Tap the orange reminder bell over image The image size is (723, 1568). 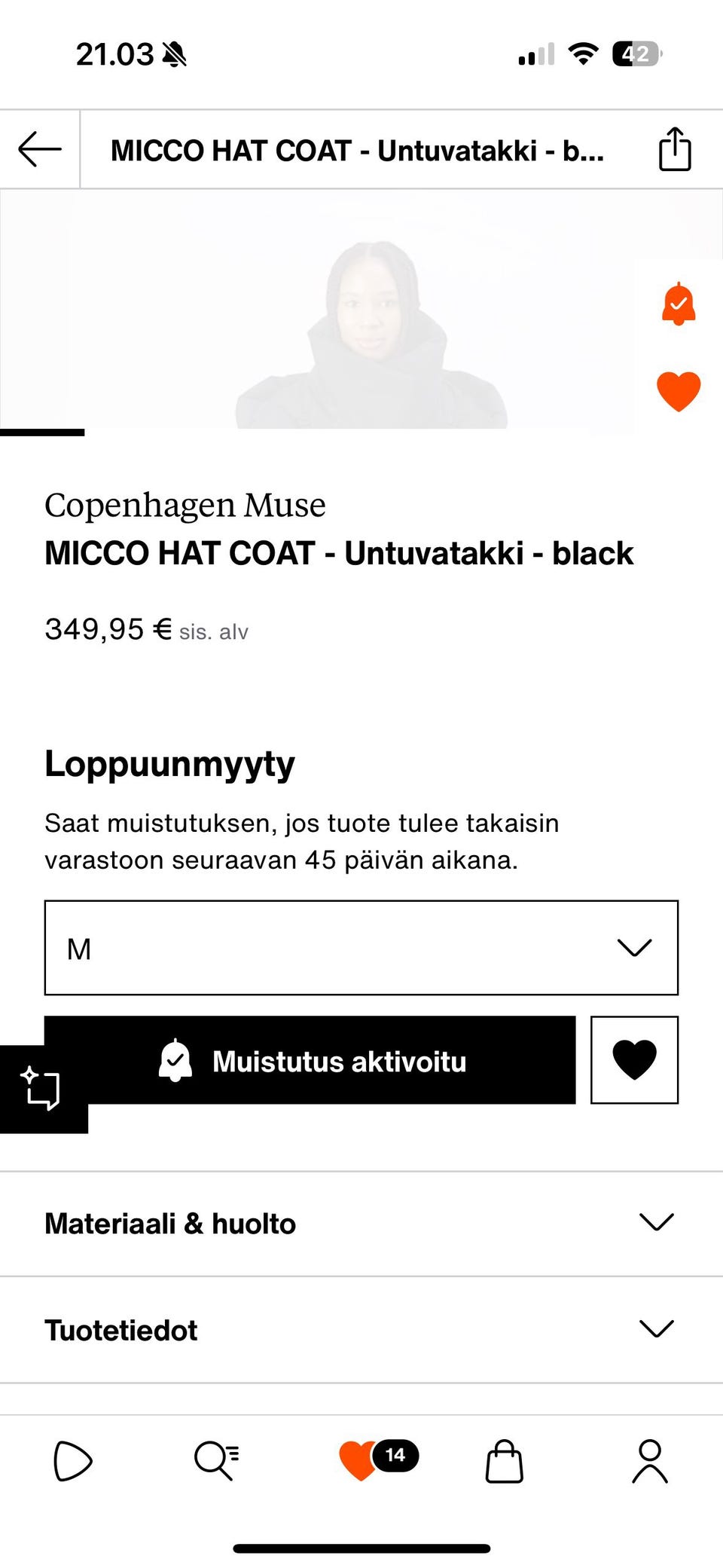pos(678,304)
